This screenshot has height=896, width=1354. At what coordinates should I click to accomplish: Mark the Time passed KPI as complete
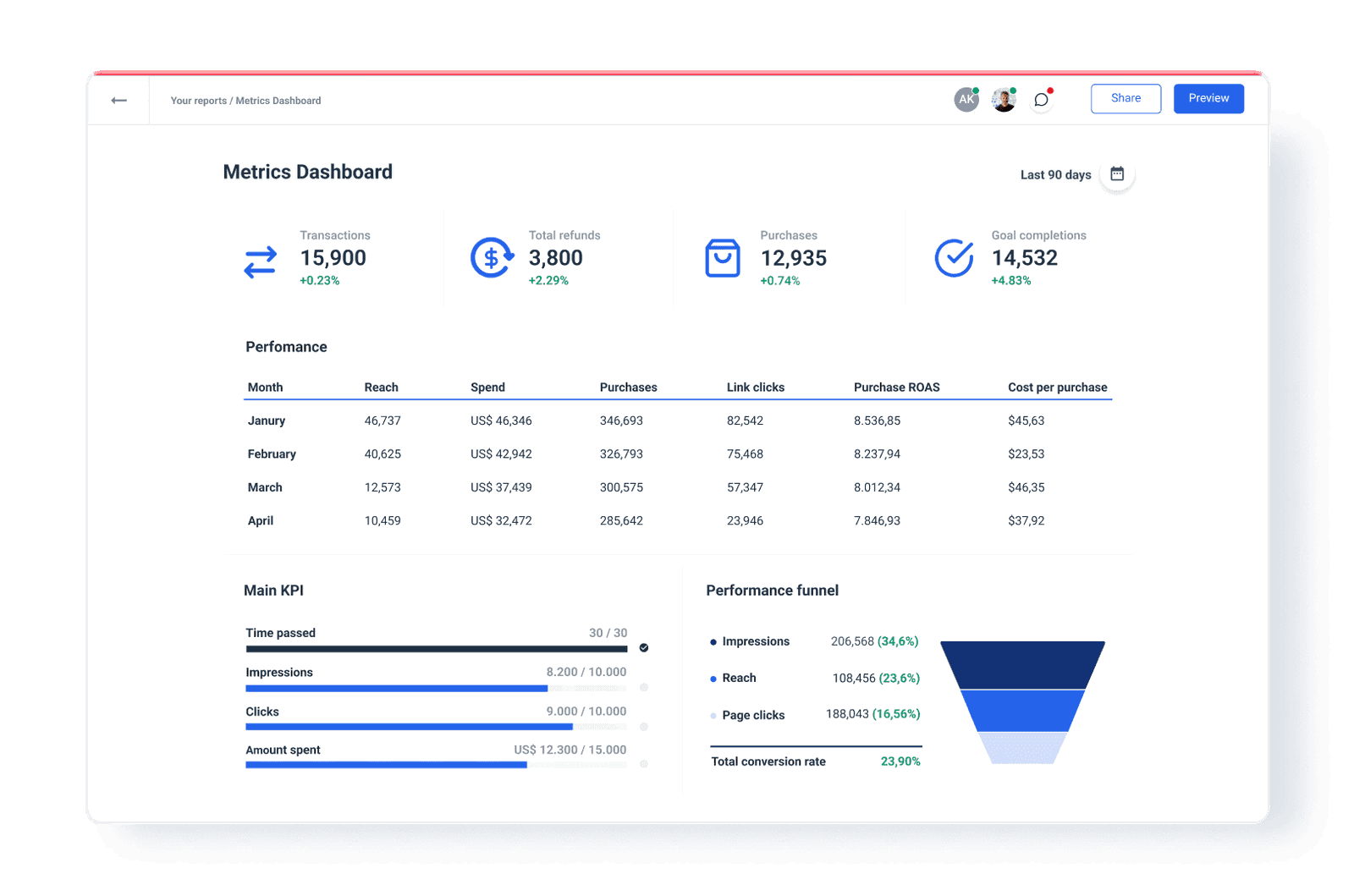(644, 648)
